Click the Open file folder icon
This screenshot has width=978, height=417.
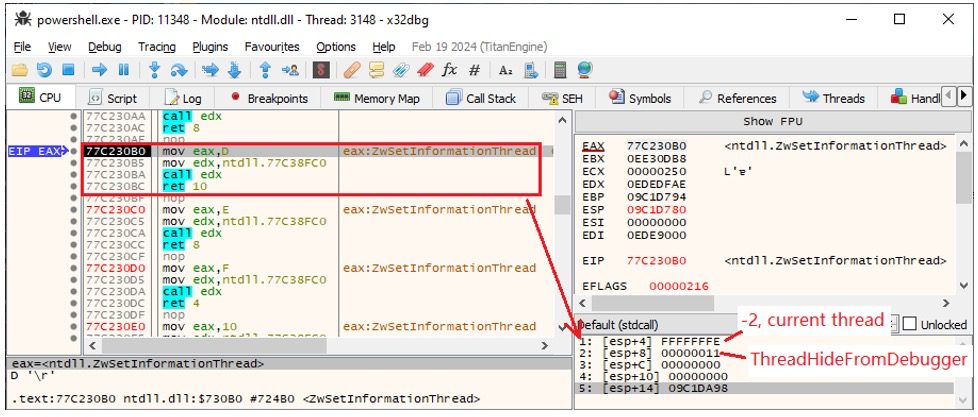pos(20,70)
